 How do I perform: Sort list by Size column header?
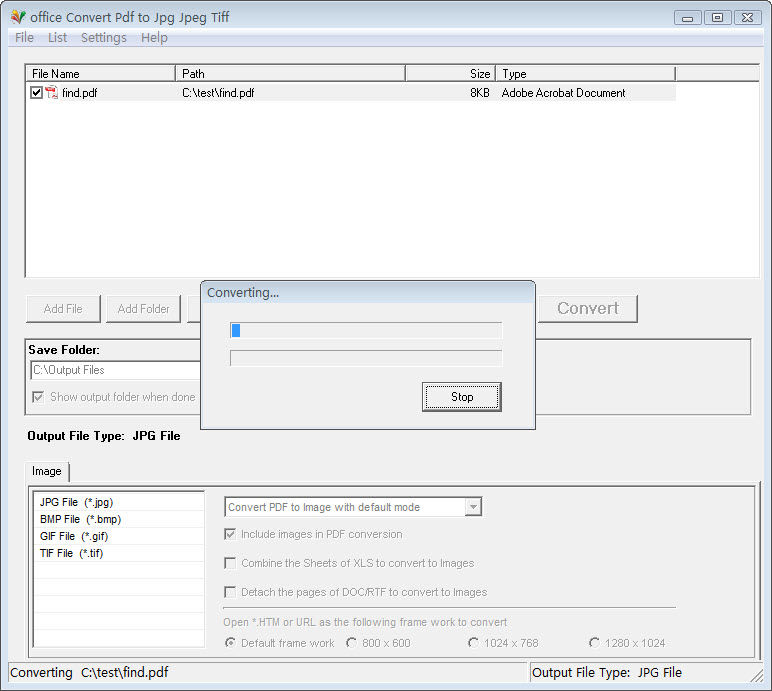coord(450,74)
